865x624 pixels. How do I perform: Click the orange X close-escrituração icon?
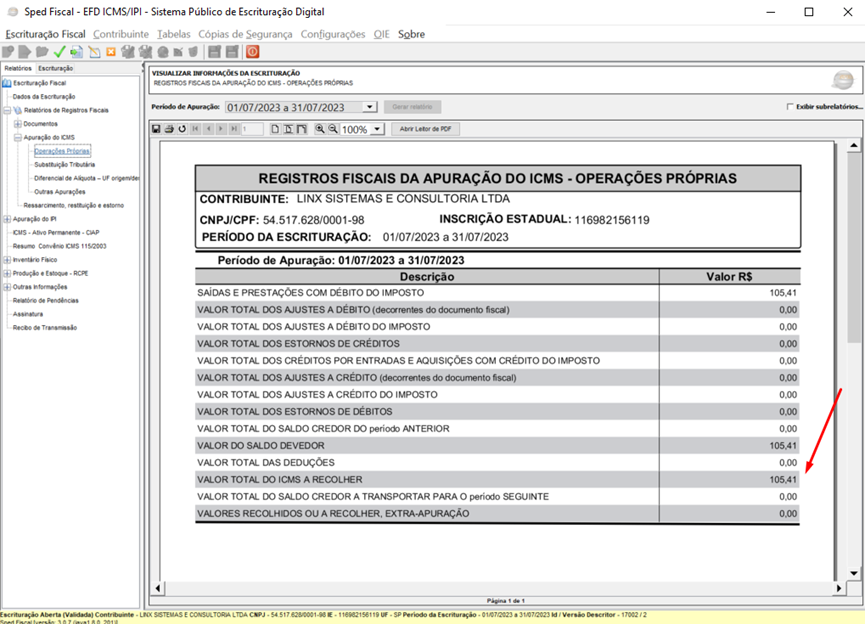coord(111,52)
